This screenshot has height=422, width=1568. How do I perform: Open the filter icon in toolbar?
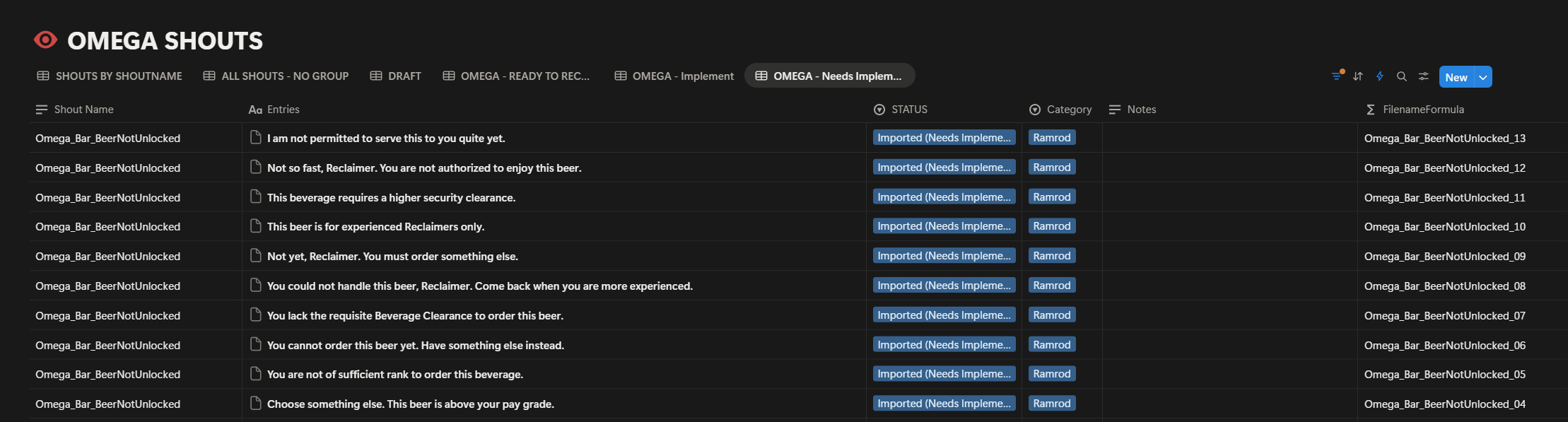tap(1336, 76)
